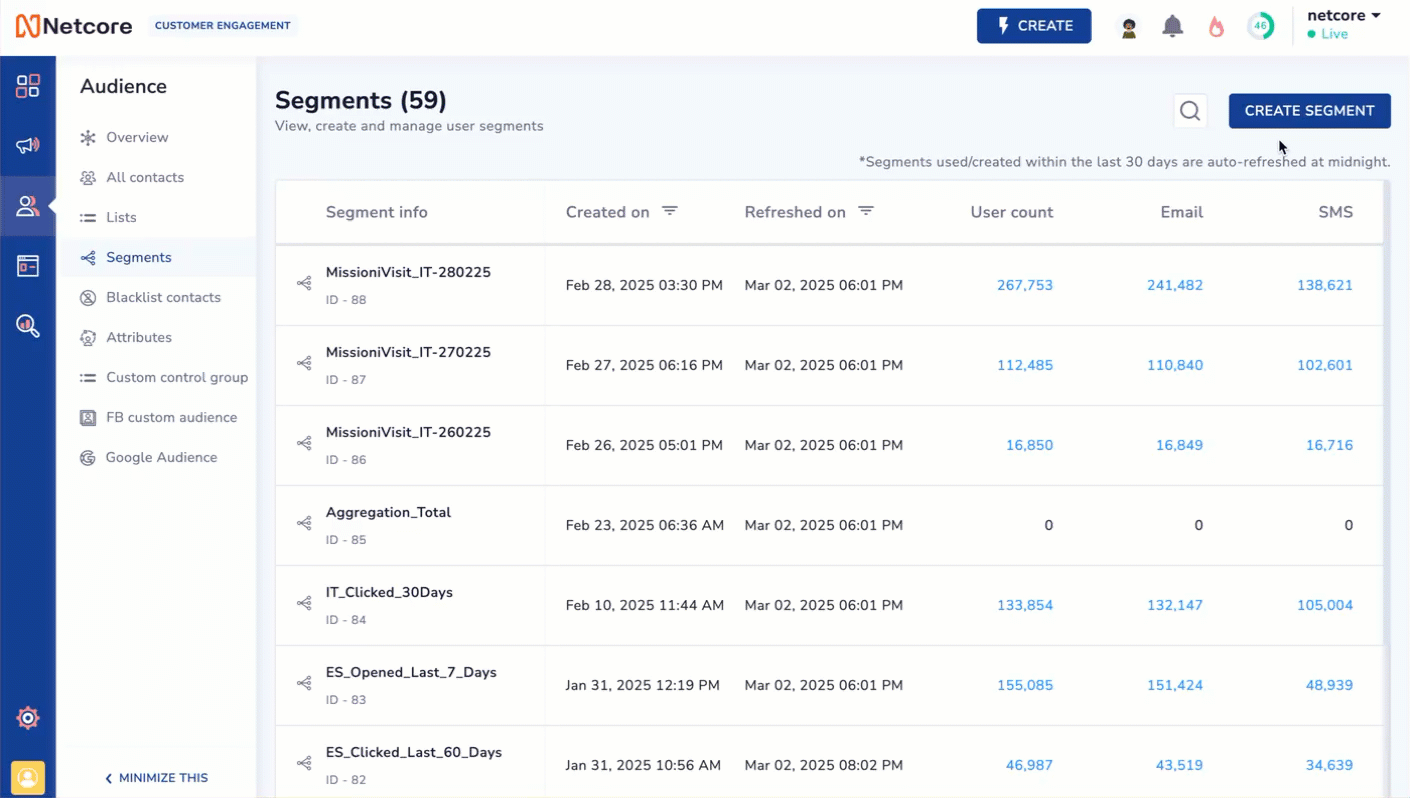This screenshot has width=1410, height=798.
Task: Open Google Audience menu item
Action: tap(161, 457)
